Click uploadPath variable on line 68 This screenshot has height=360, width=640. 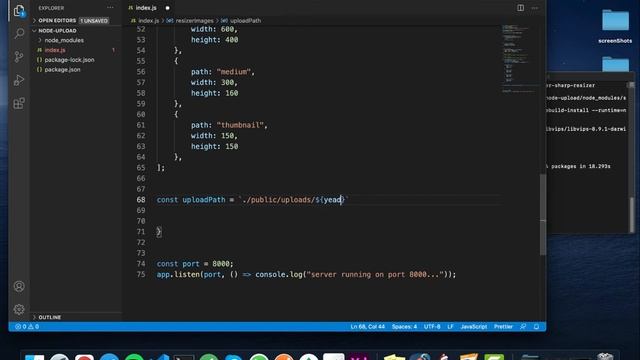coord(204,200)
